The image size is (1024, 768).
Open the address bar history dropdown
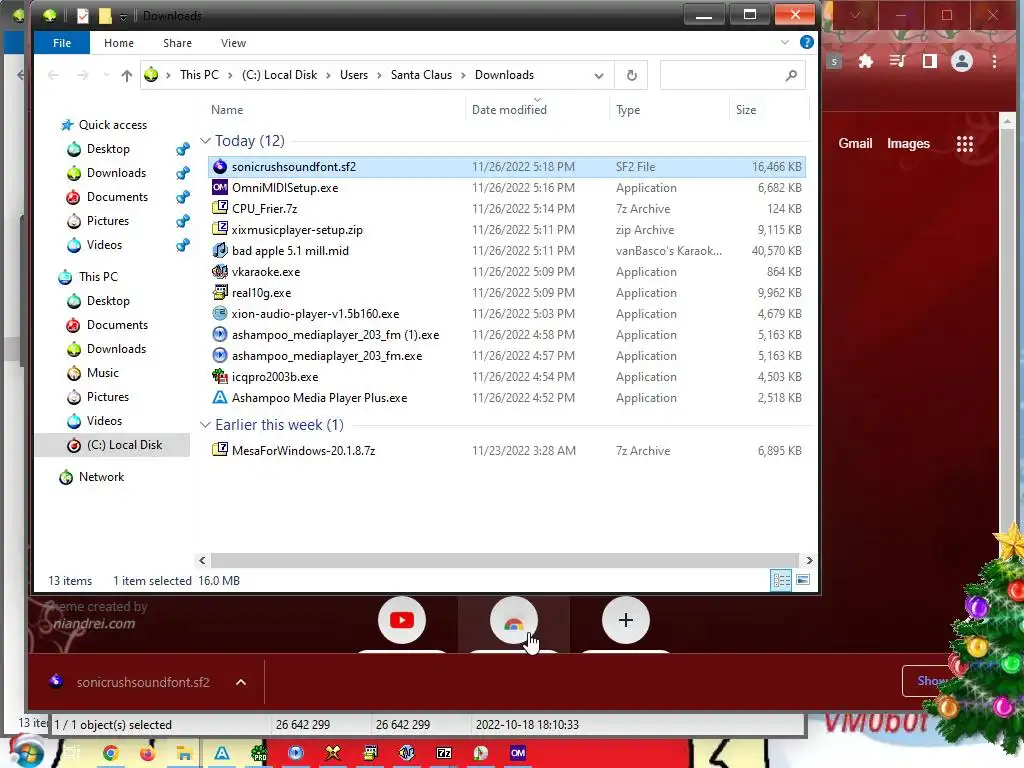pyautogui.click(x=599, y=75)
